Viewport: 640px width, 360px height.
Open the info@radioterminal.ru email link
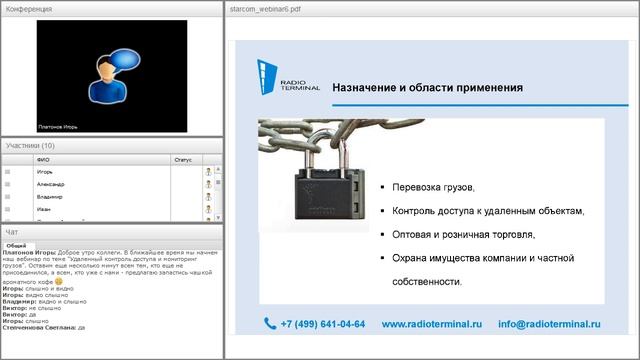click(x=549, y=324)
